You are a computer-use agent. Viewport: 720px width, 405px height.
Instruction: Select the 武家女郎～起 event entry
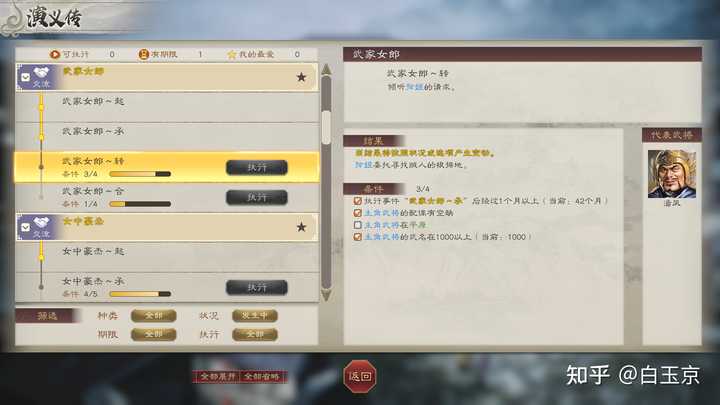point(167,107)
